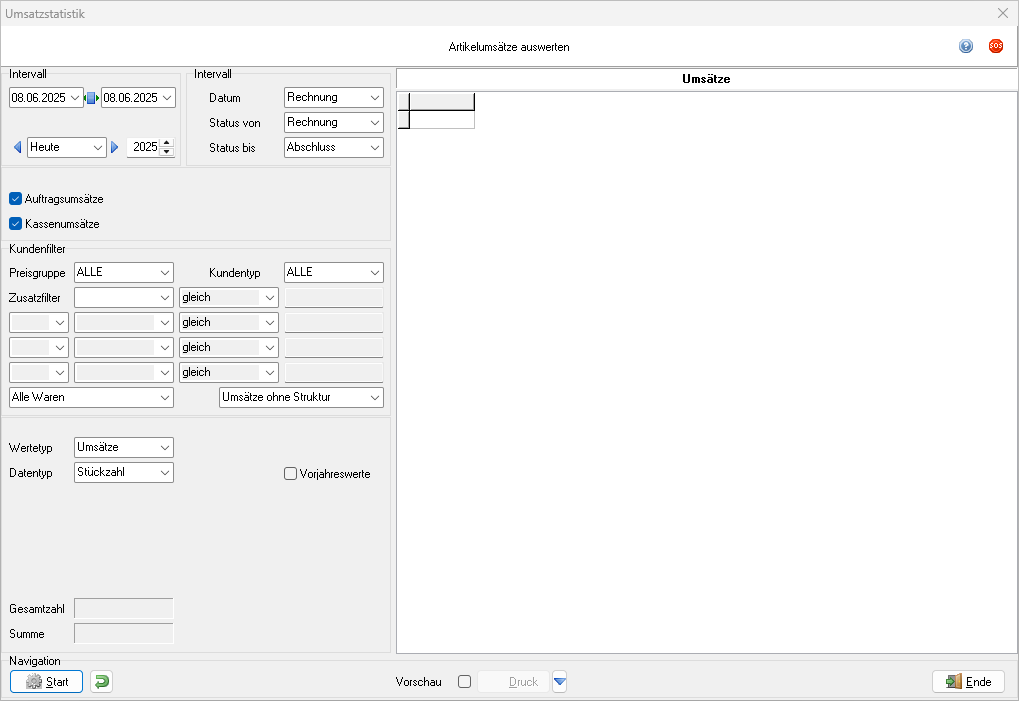Expand the Status bis Abschluss dropdown
This screenshot has height=701, width=1019.
point(374,148)
